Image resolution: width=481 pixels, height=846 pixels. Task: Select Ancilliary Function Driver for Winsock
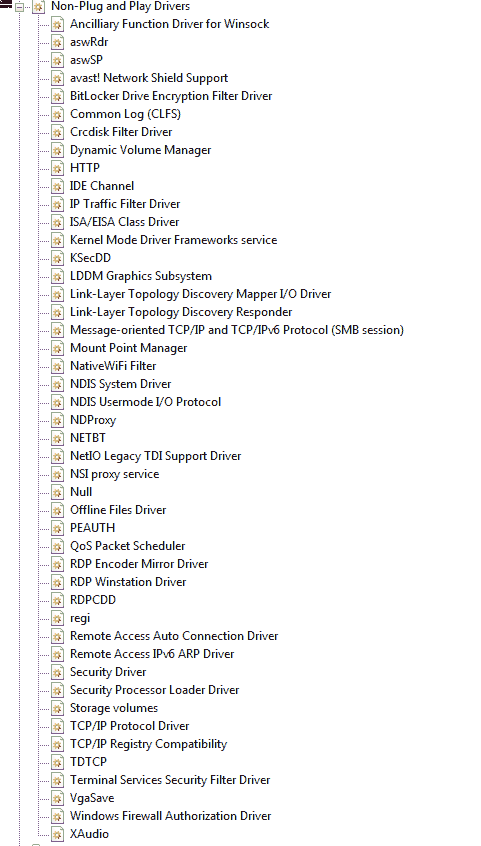[x=170, y=24]
